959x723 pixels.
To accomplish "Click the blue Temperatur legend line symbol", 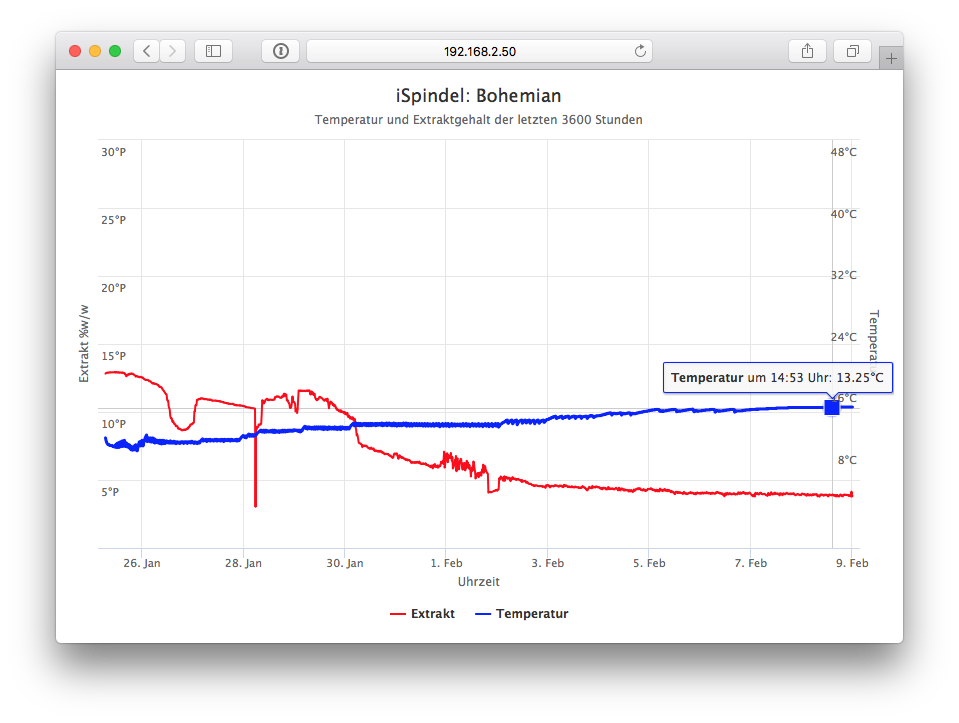I will (482, 614).
